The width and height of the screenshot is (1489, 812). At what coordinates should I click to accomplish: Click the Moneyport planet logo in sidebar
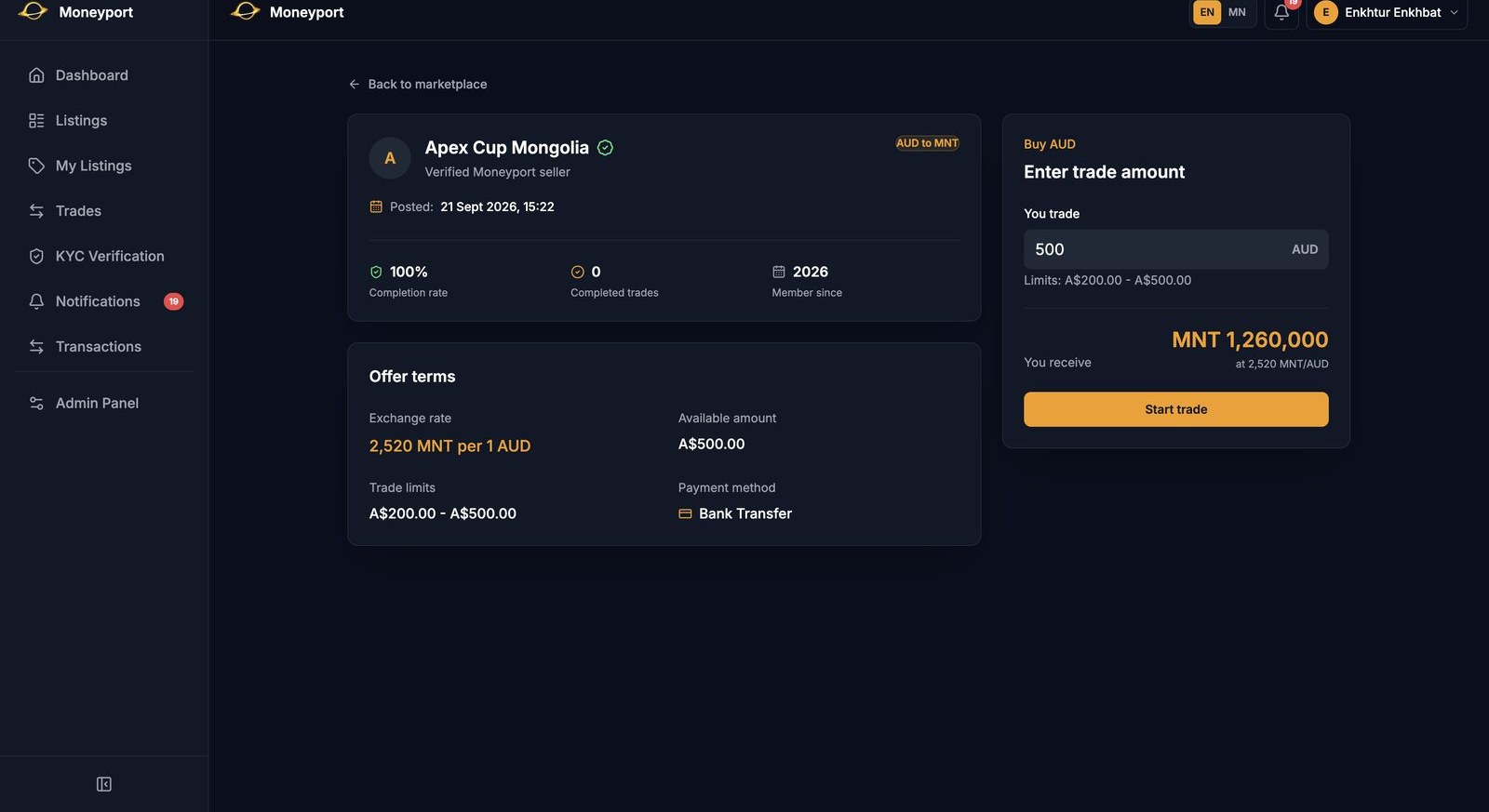tap(33, 11)
